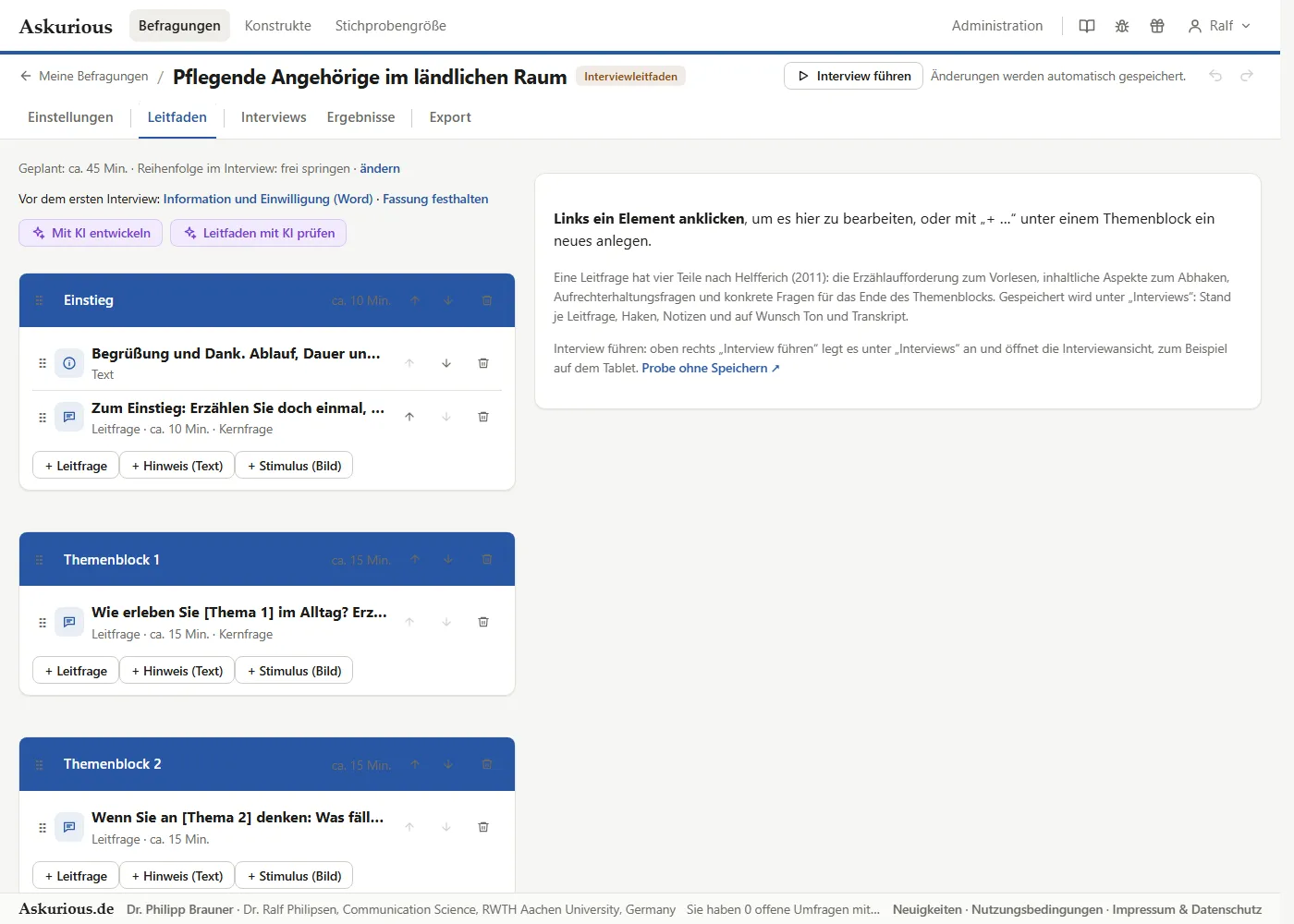Click Leitfaden mit KI prüfen button
The height and width of the screenshot is (924, 1294).
259,233
